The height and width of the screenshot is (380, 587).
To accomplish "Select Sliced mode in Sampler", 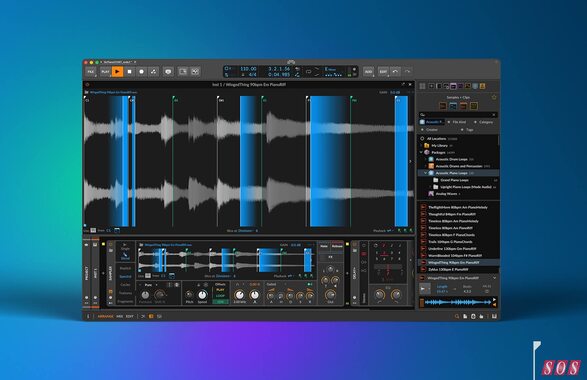I will (125, 256).
